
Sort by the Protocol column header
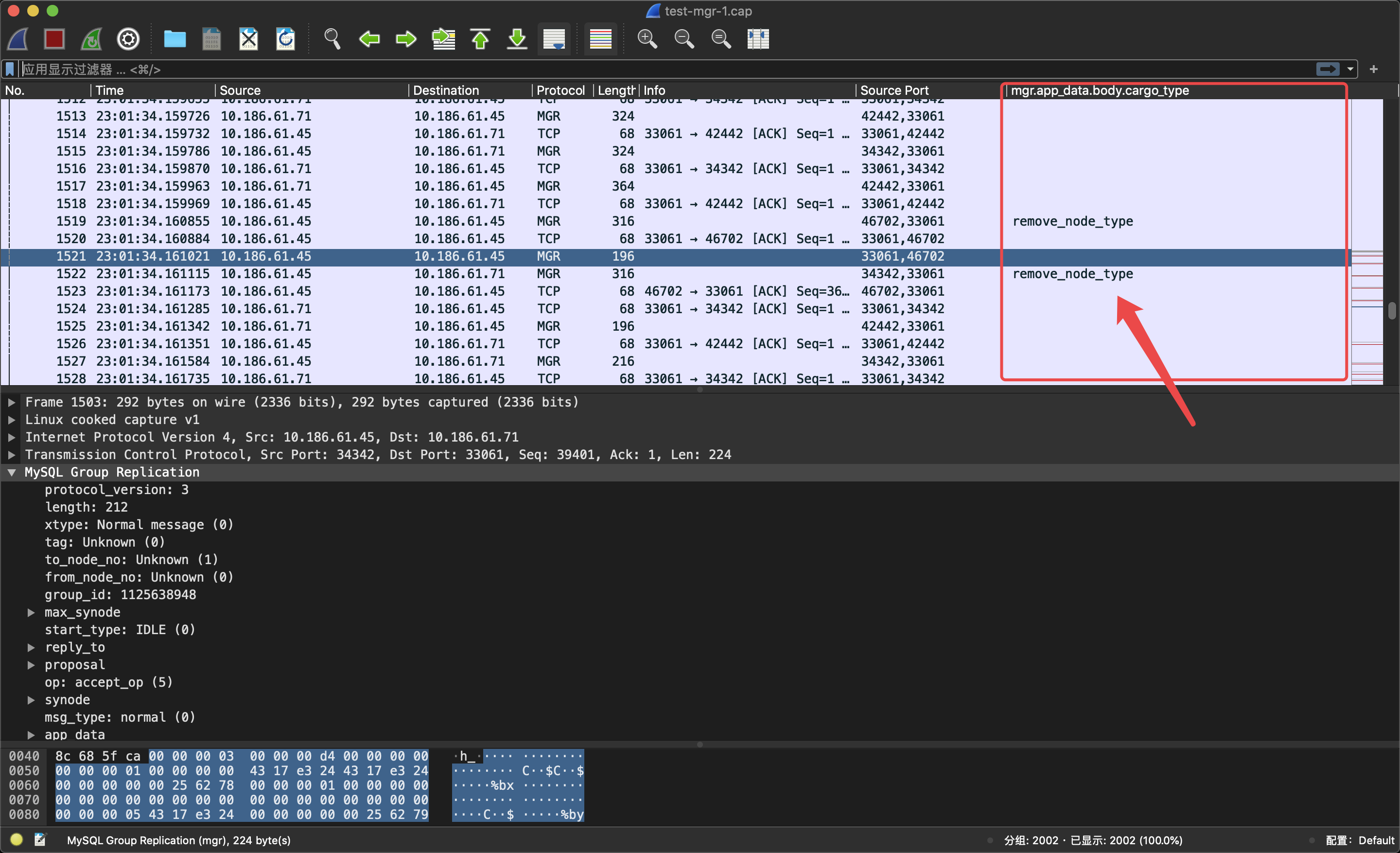coord(560,90)
